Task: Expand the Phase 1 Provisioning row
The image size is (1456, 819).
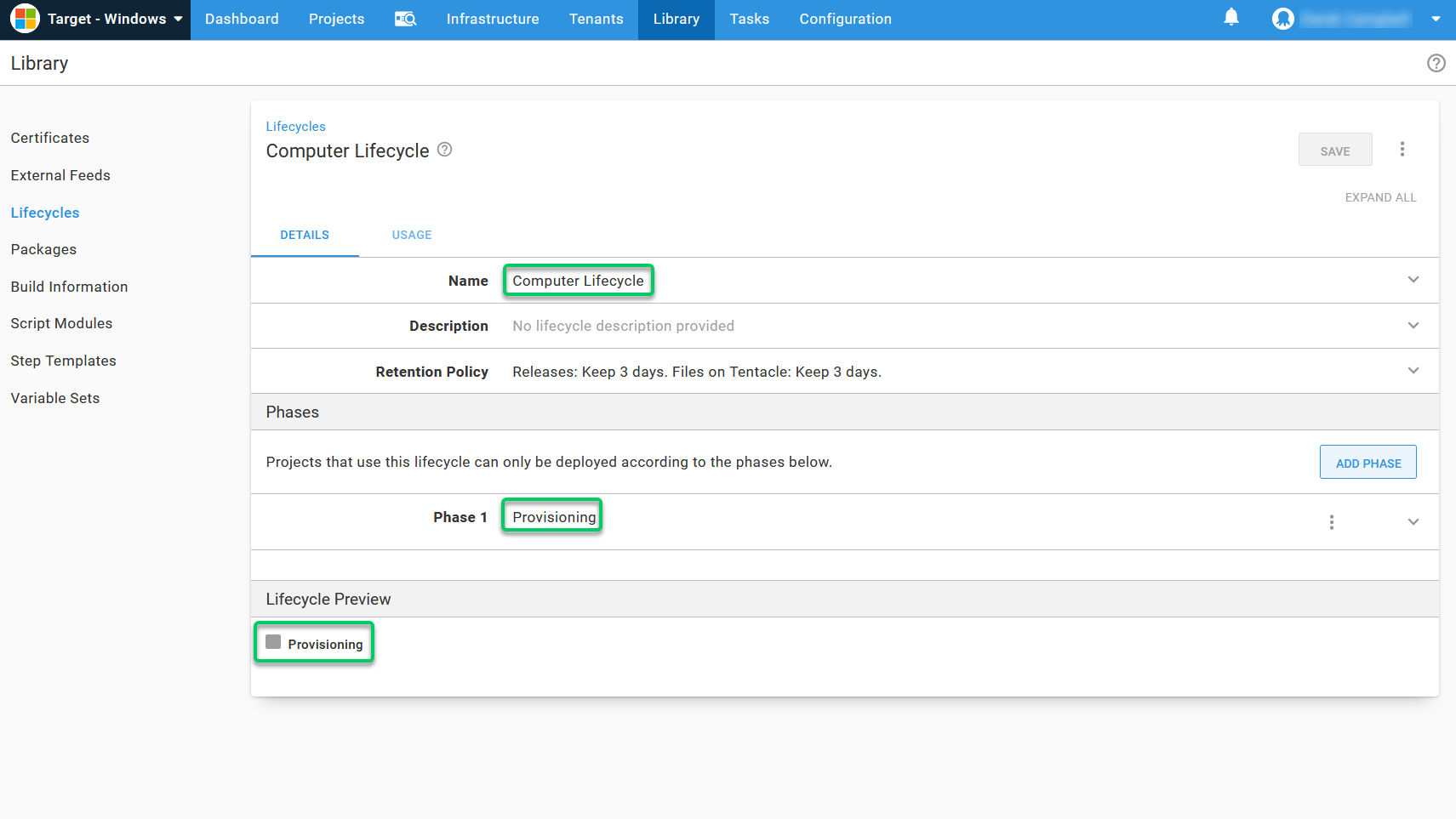Action: point(1413,522)
